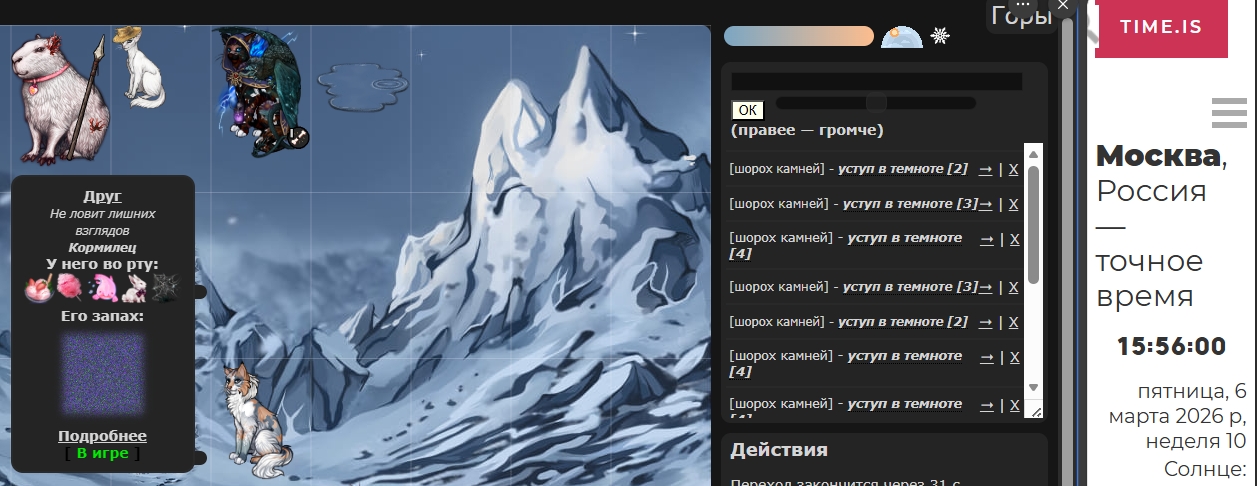Click the Действия section heading
The width and height of the screenshot is (1257, 486).
click(x=779, y=450)
